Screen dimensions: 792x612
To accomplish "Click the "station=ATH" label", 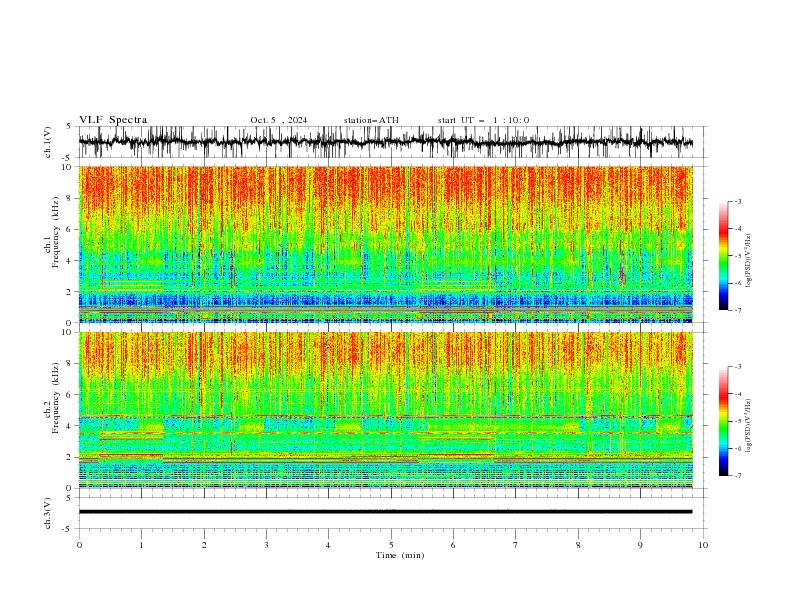I will point(371,120).
